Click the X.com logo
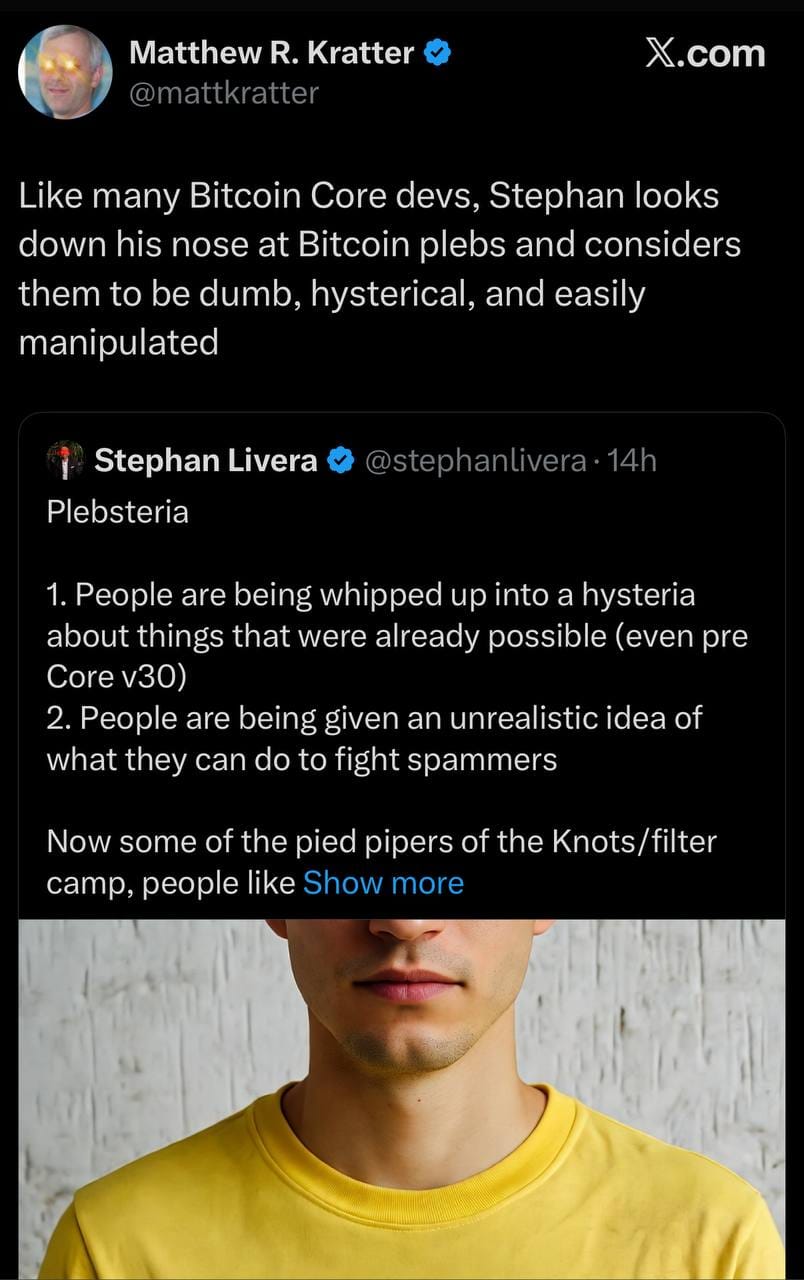Viewport: 804px width, 1280px height. click(704, 53)
